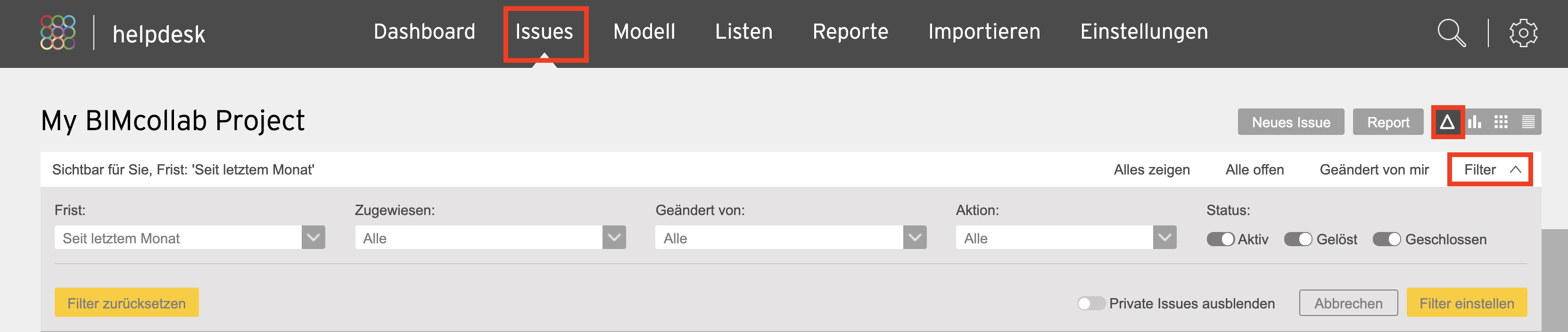Click the BIMcollab colored circles logo
The image size is (1568, 332).
click(x=58, y=32)
